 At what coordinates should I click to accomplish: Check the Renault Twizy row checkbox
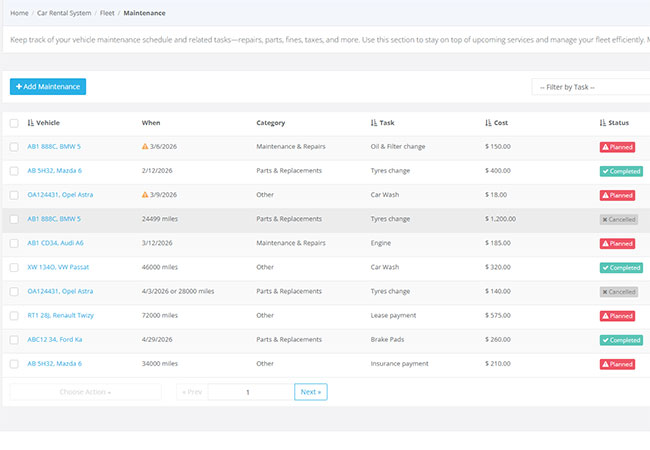14,316
